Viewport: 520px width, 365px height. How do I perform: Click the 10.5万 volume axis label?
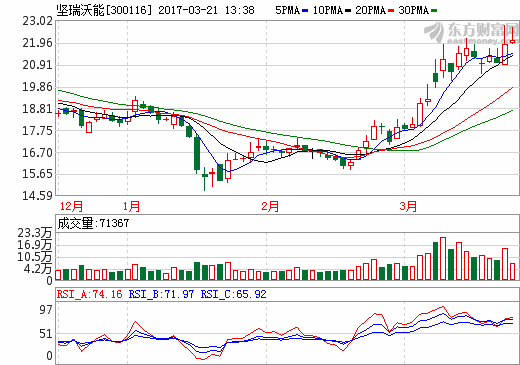pyautogui.click(x=35, y=257)
